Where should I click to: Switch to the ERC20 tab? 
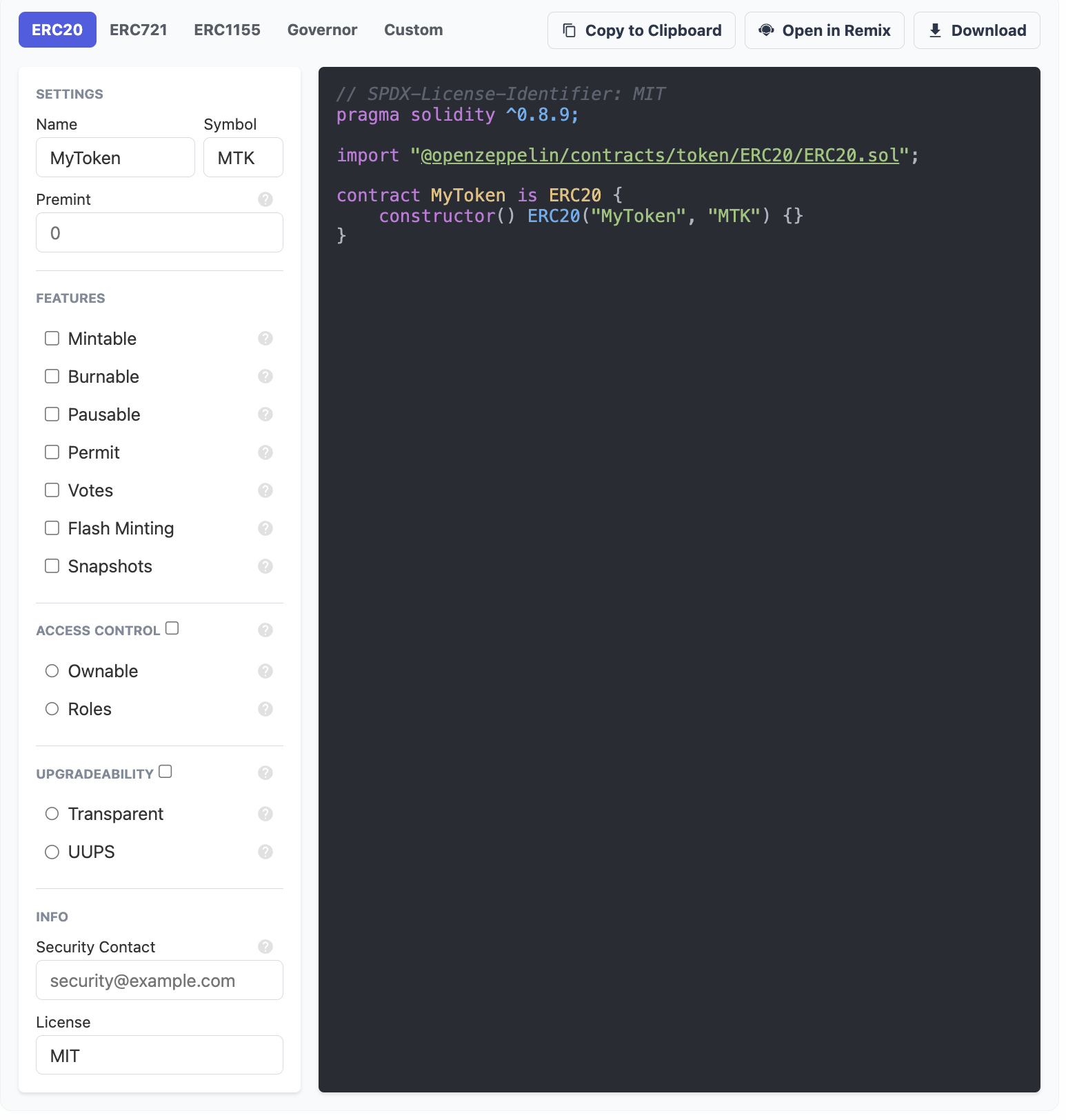pos(57,30)
